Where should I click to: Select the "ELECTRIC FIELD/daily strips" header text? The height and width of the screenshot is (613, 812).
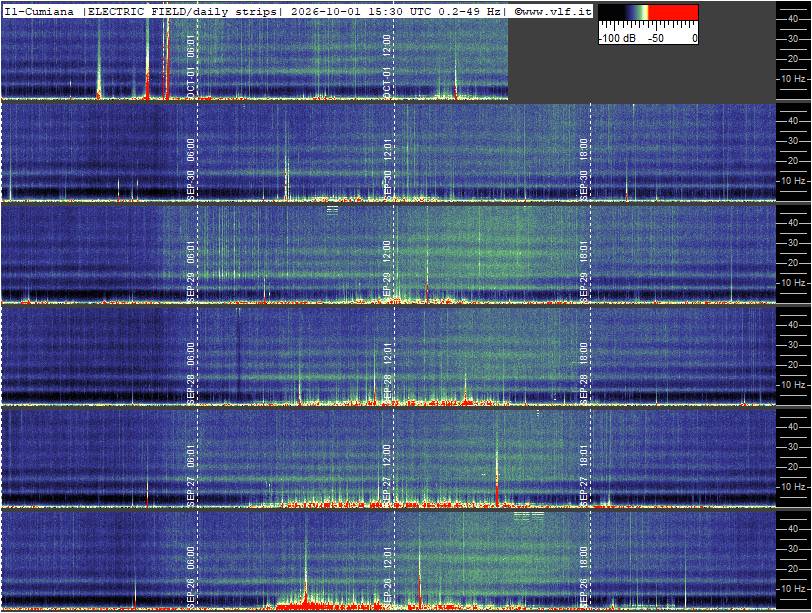182,11
